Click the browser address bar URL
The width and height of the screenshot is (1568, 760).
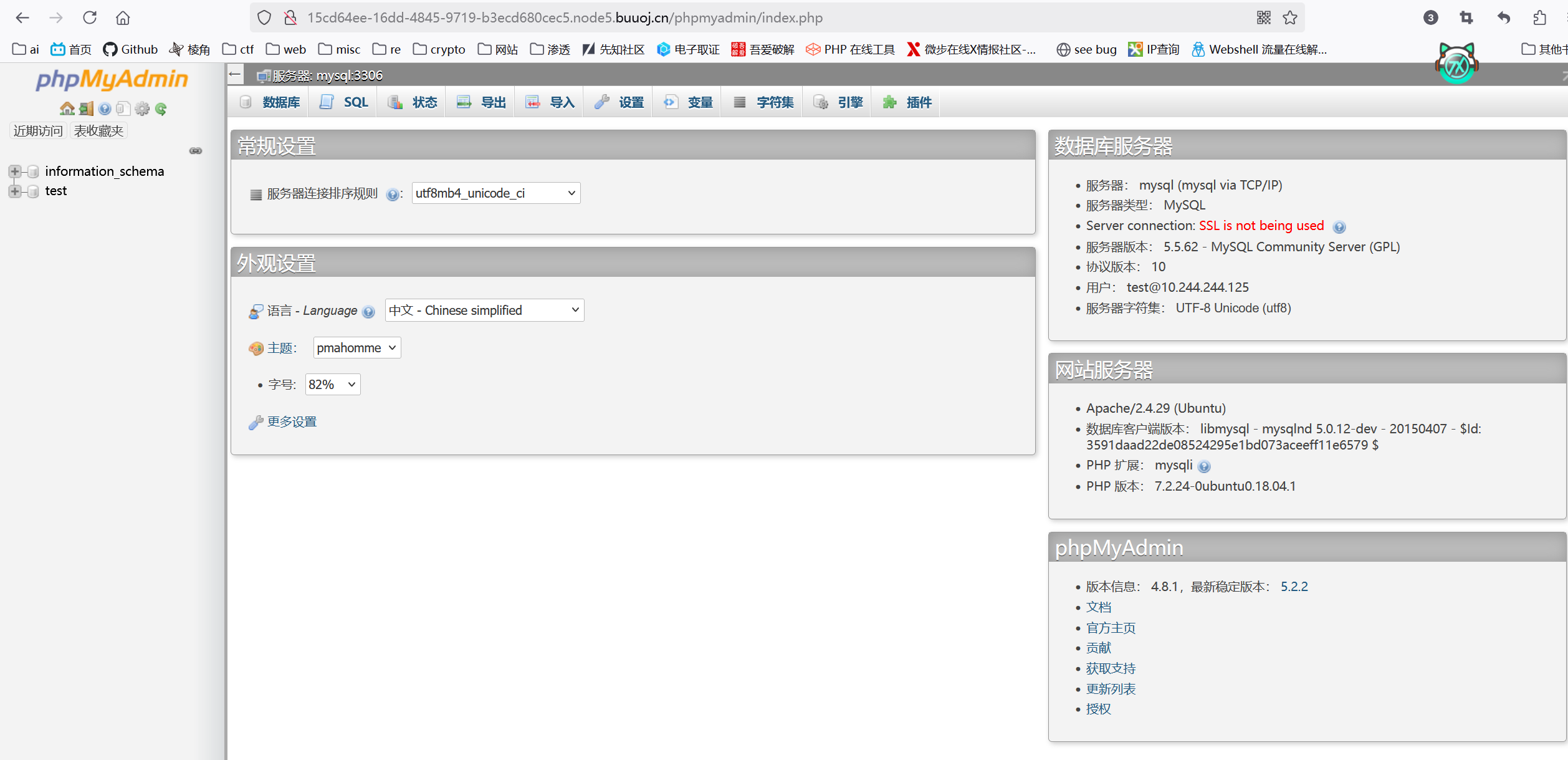pyautogui.click(x=565, y=17)
